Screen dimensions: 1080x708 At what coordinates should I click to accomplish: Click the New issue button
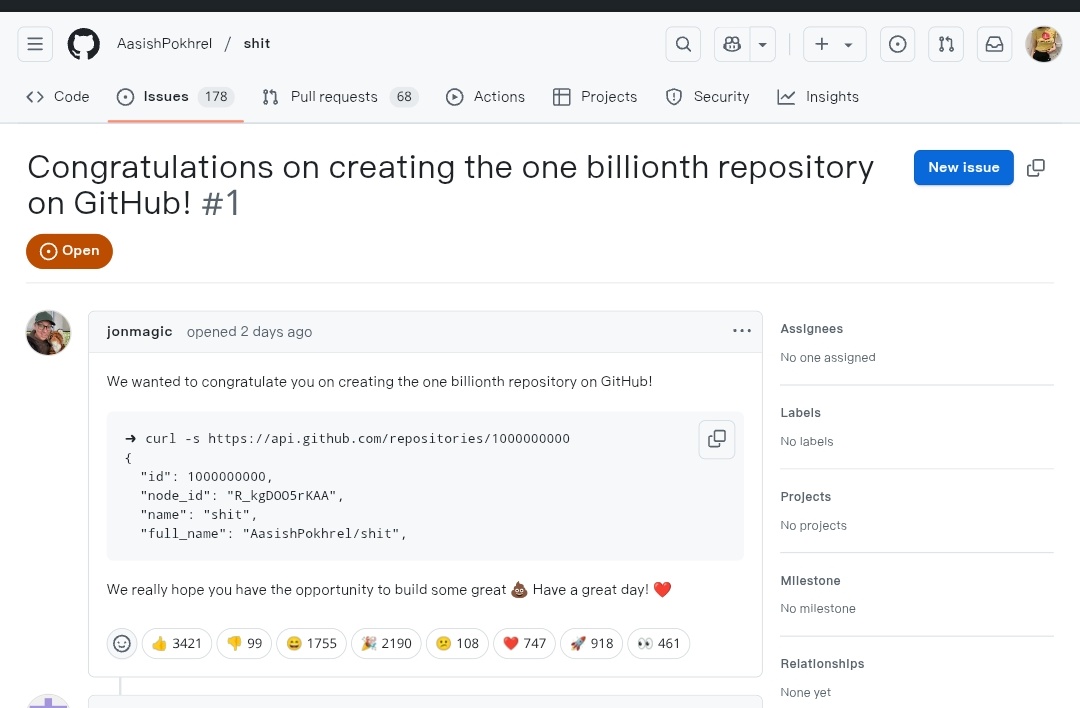(964, 167)
